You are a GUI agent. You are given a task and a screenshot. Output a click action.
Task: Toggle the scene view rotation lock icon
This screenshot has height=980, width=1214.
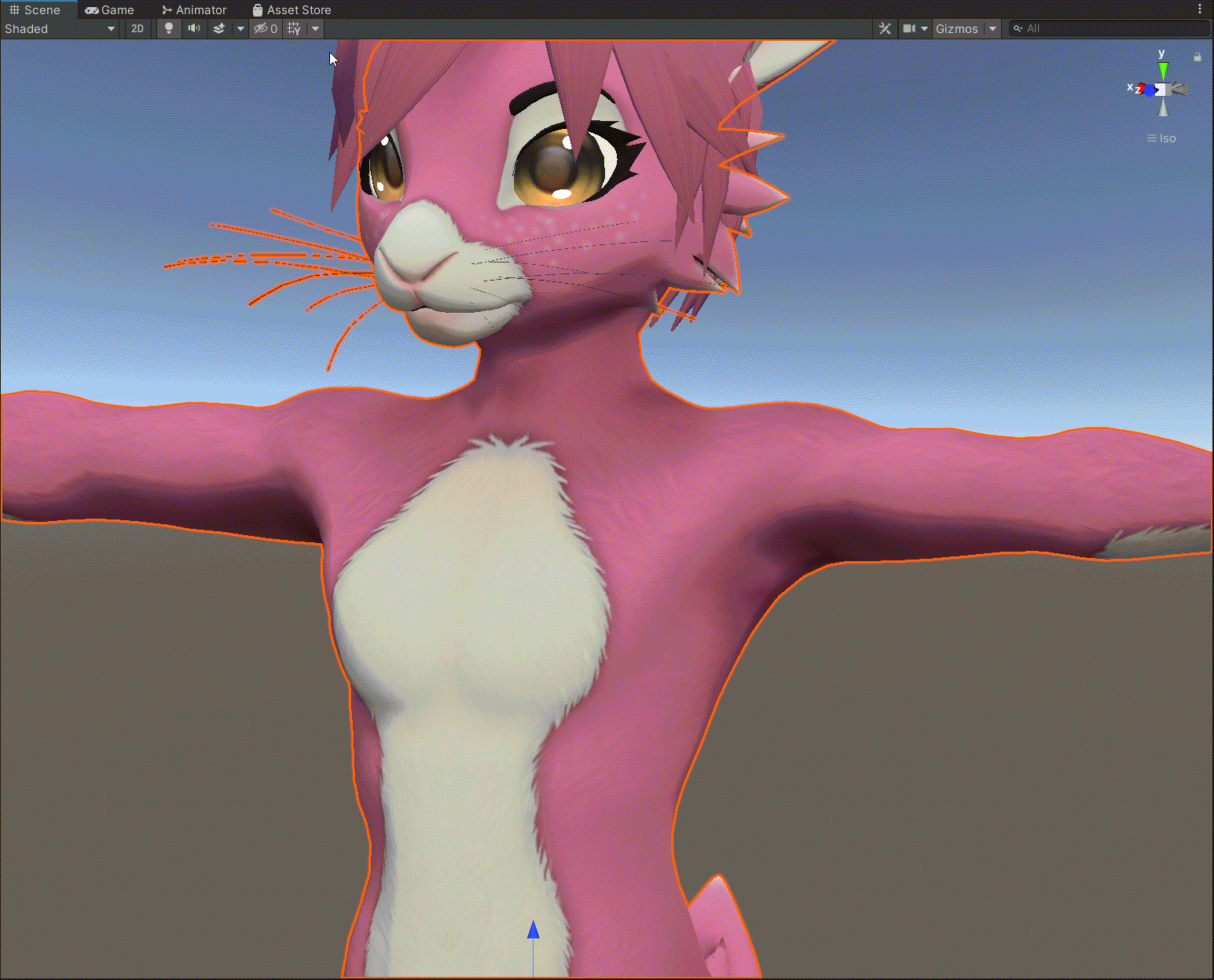tap(1197, 57)
